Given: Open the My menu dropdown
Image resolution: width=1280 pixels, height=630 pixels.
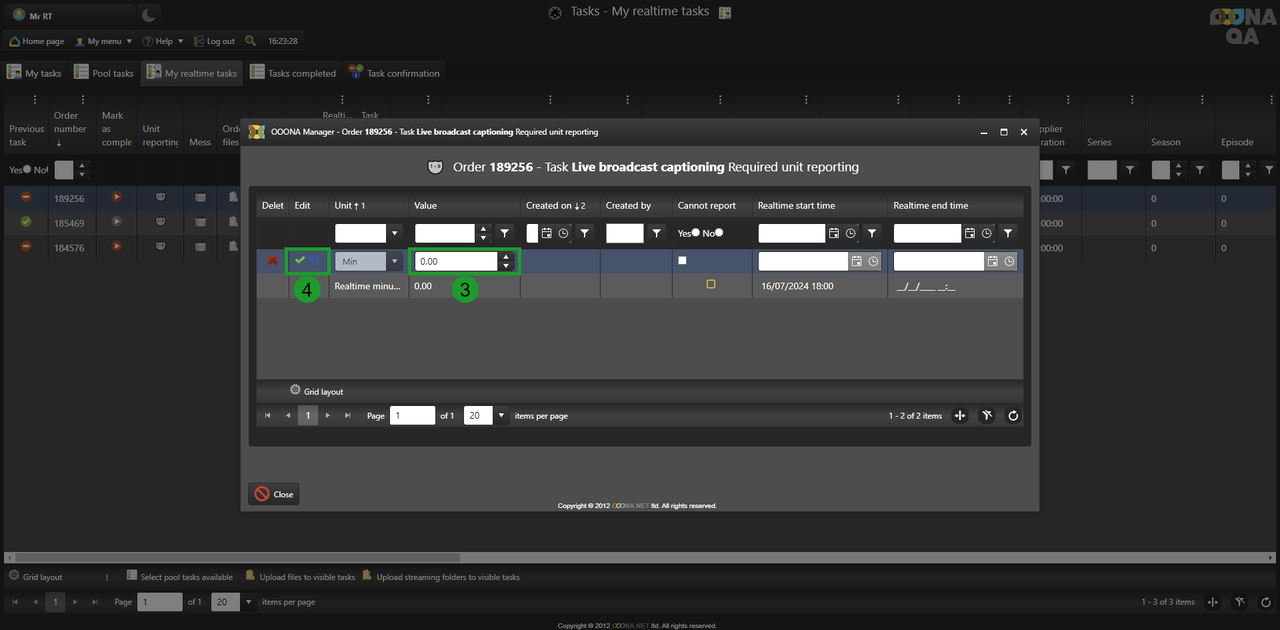Looking at the screenshot, I should pyautogui.click(x=104, y=41).
